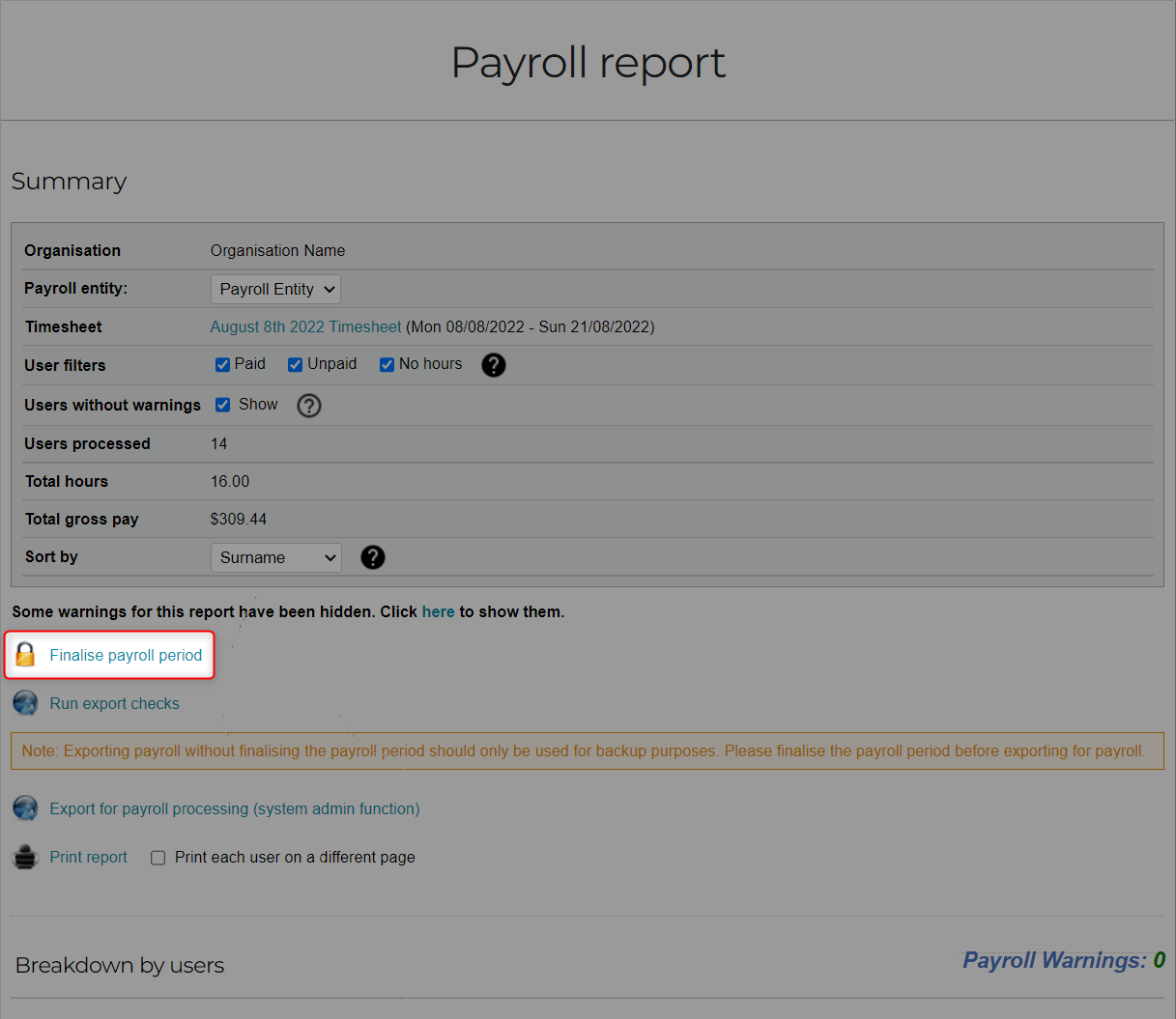This screenshot has width=1176, height=1019.
Task: Select the Total hours value 16.00
Action: coord(230,481)
